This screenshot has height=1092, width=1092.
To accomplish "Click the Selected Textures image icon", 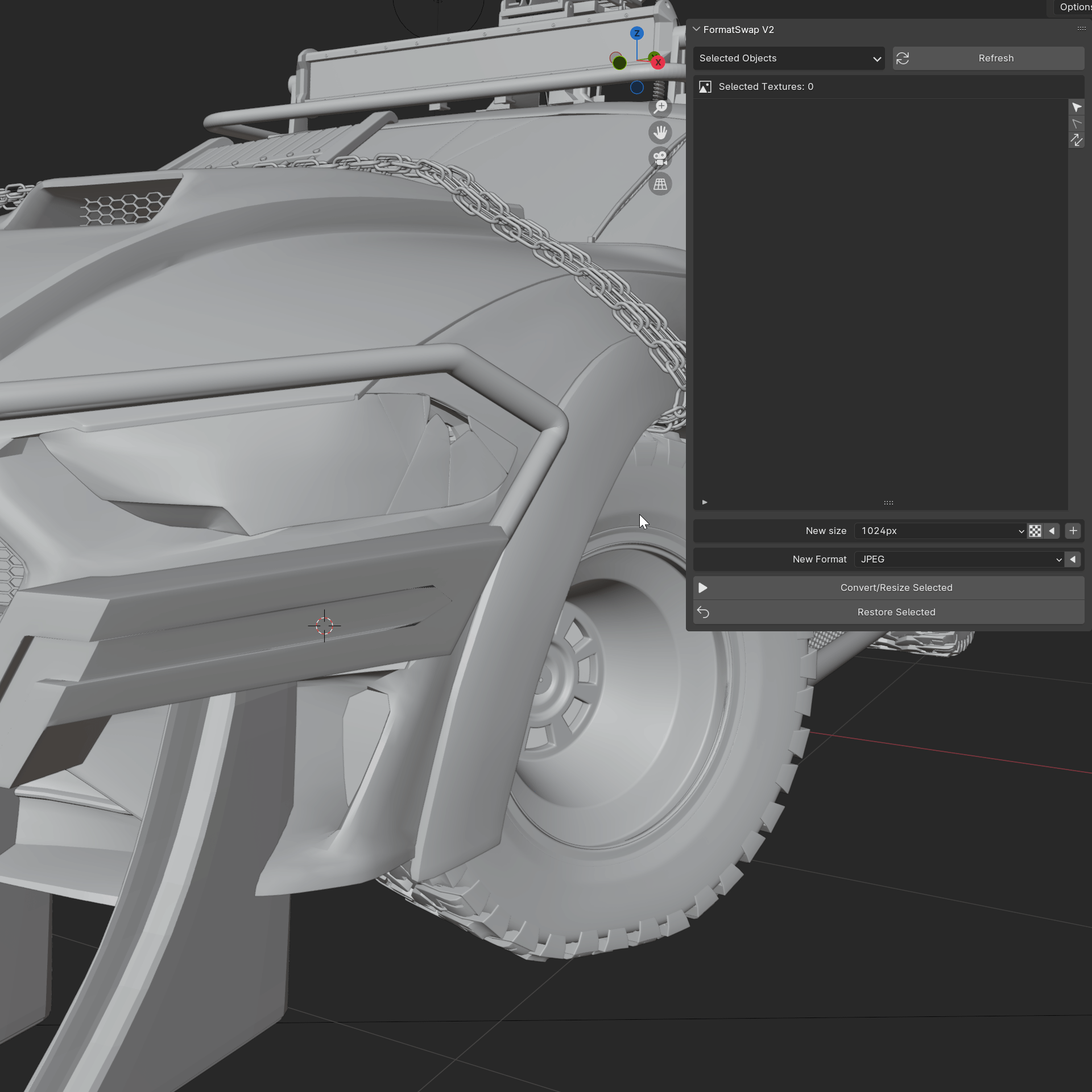I will (x=705, y=86).
